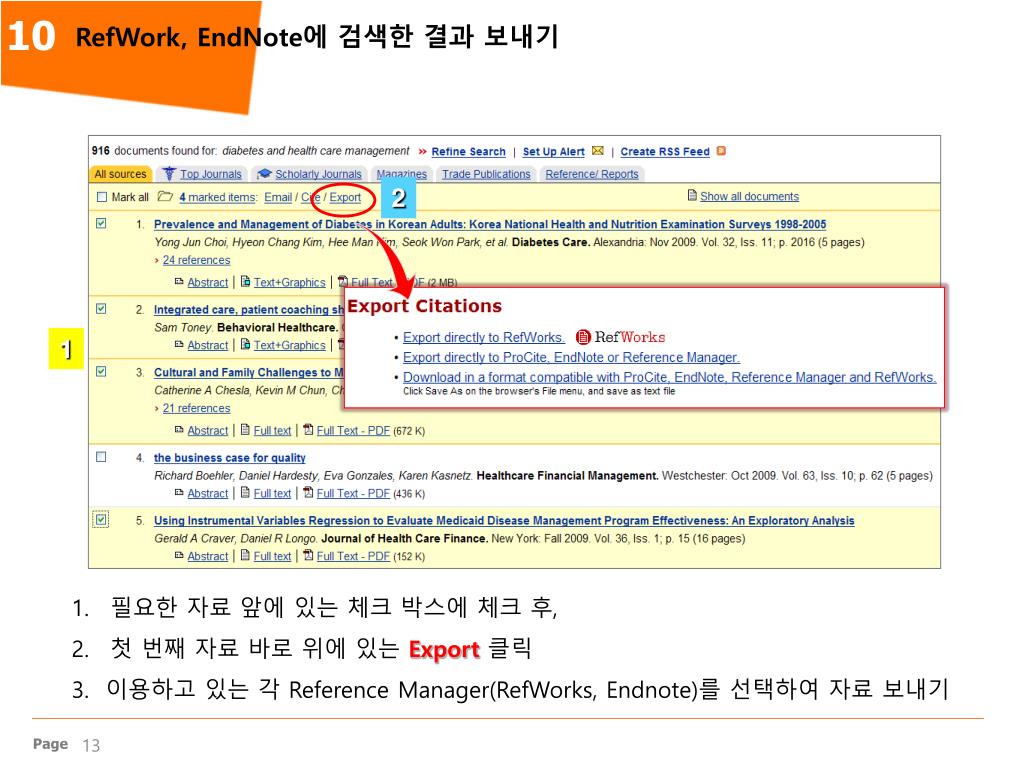Check result 4 business case for quality checkbox
1024x768 pixels.
click(101, 457)
